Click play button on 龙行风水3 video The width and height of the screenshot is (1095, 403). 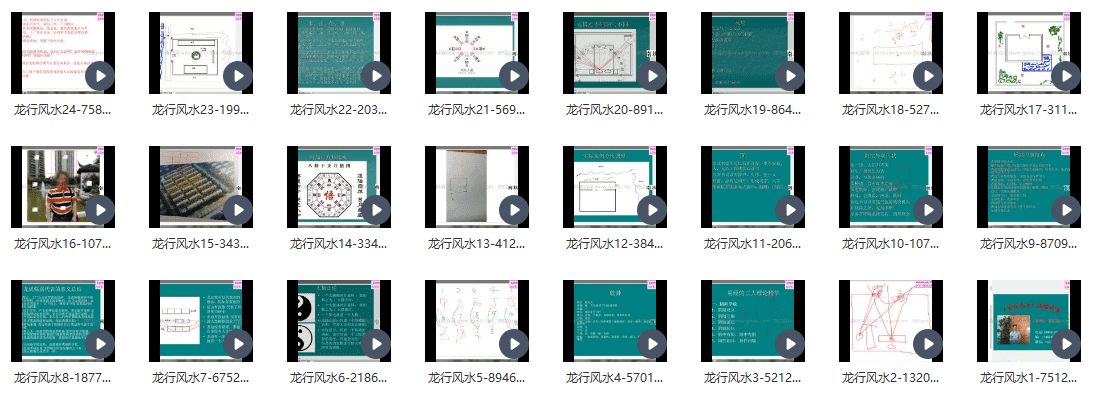790,344
